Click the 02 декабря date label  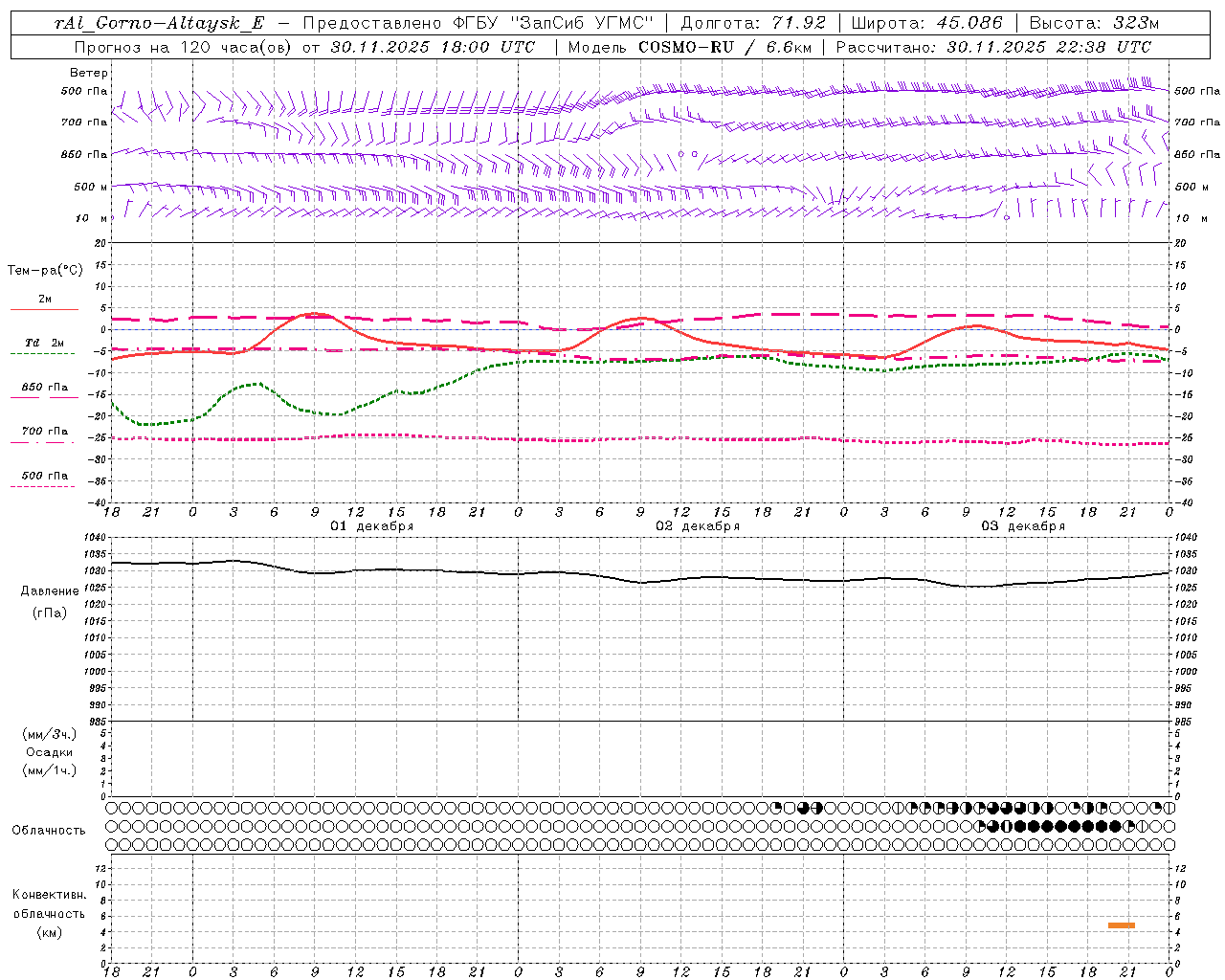click(697, 526)
